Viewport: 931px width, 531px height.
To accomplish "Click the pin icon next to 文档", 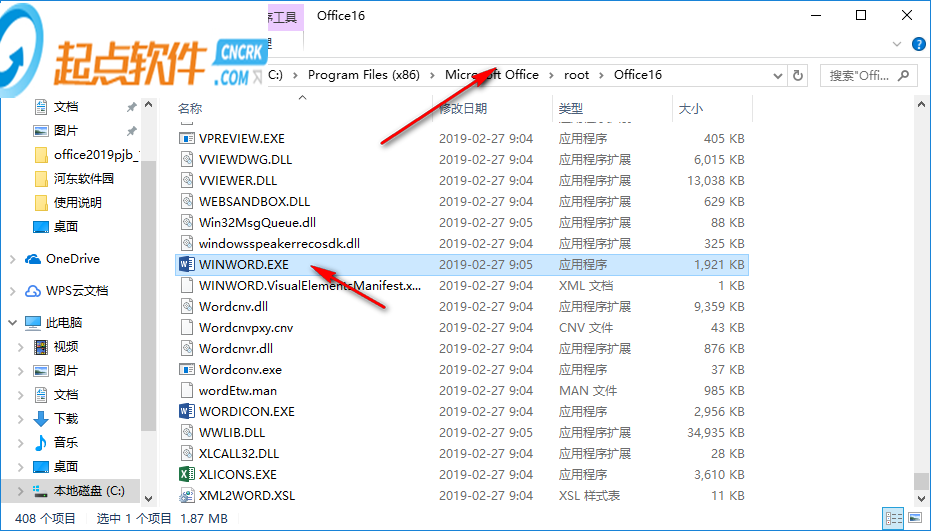I will (131, 107).
